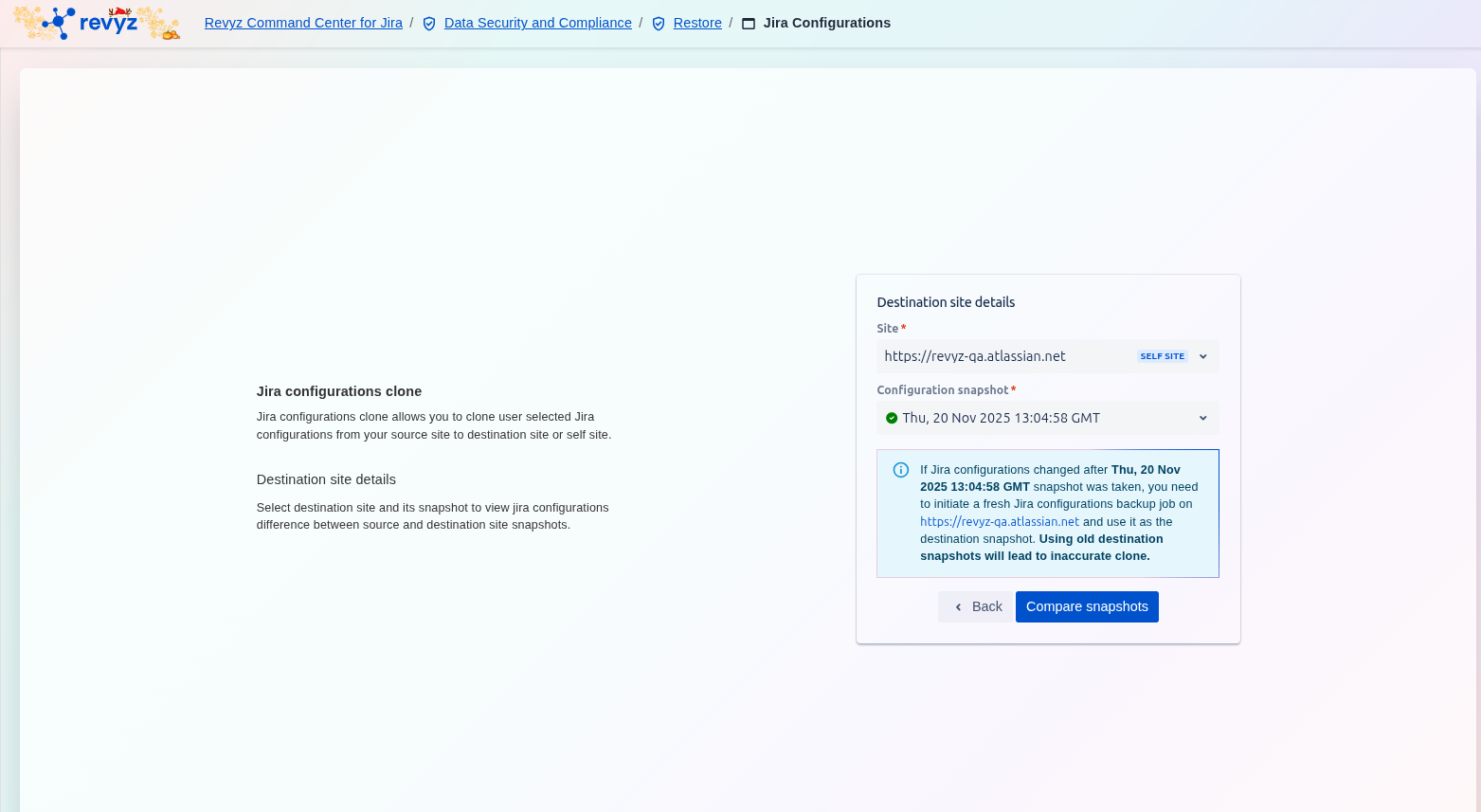The width and height of the screenshot is (1481, 812).
Task: Go to Data Security and Compliance breadcrumb
Action: [x=537, y=23]
